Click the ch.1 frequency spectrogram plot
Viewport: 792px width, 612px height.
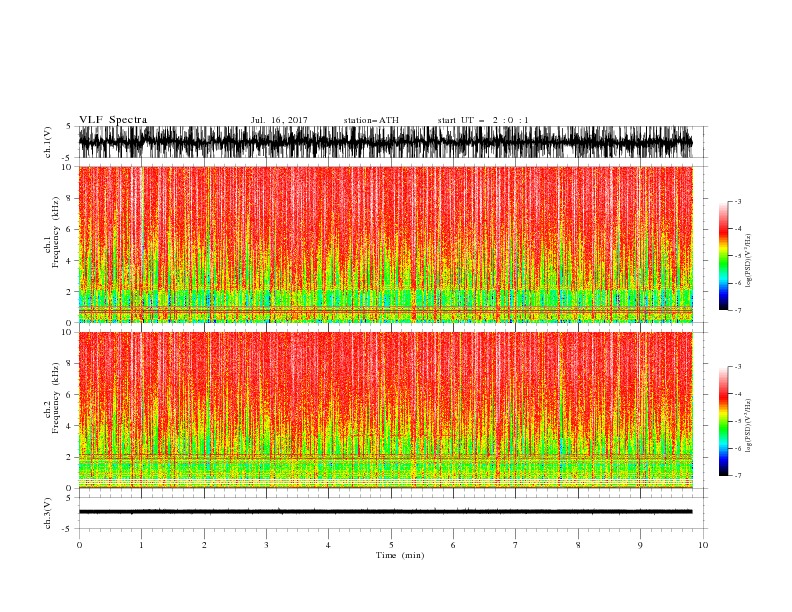386,244
